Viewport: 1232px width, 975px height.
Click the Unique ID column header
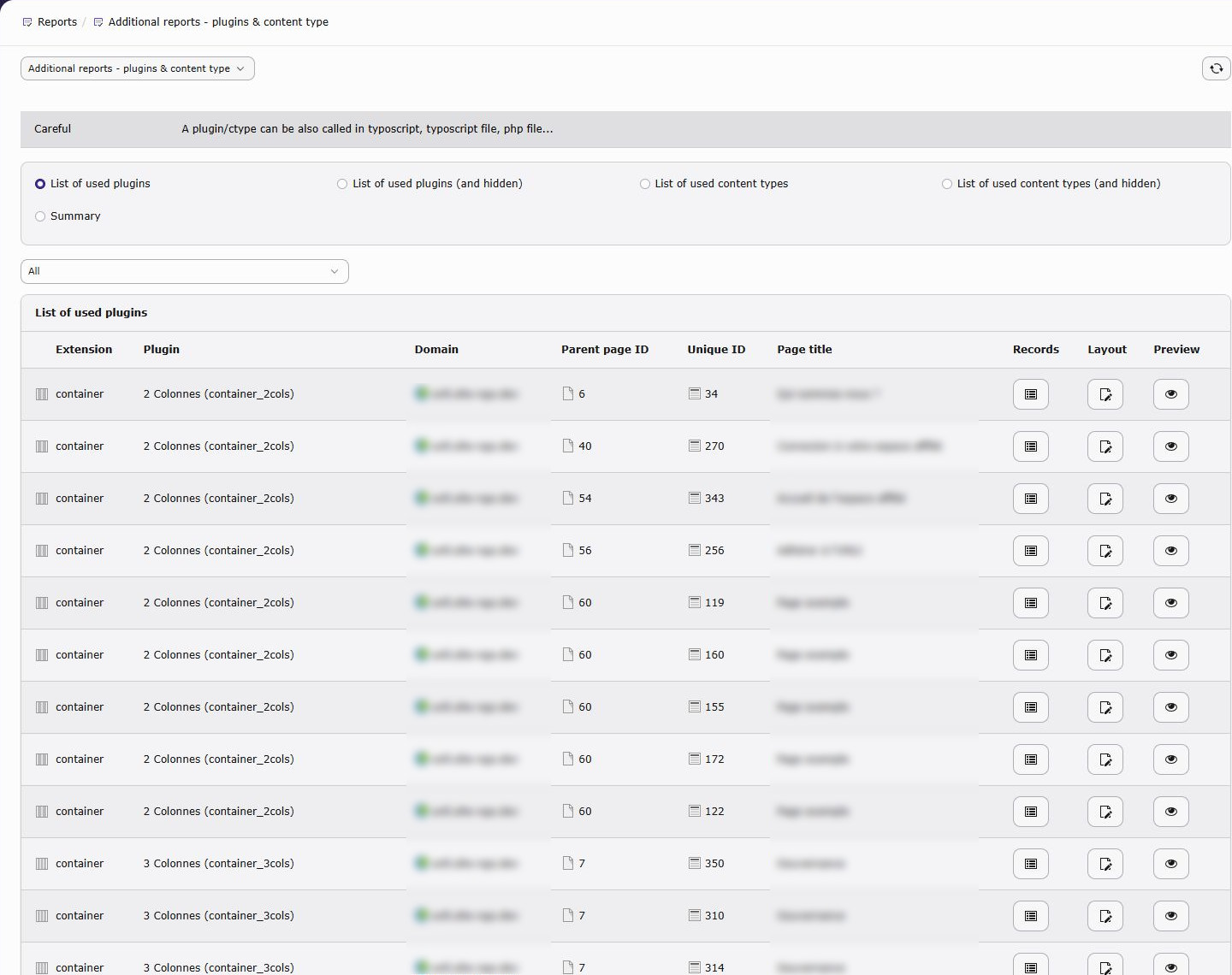716,350
